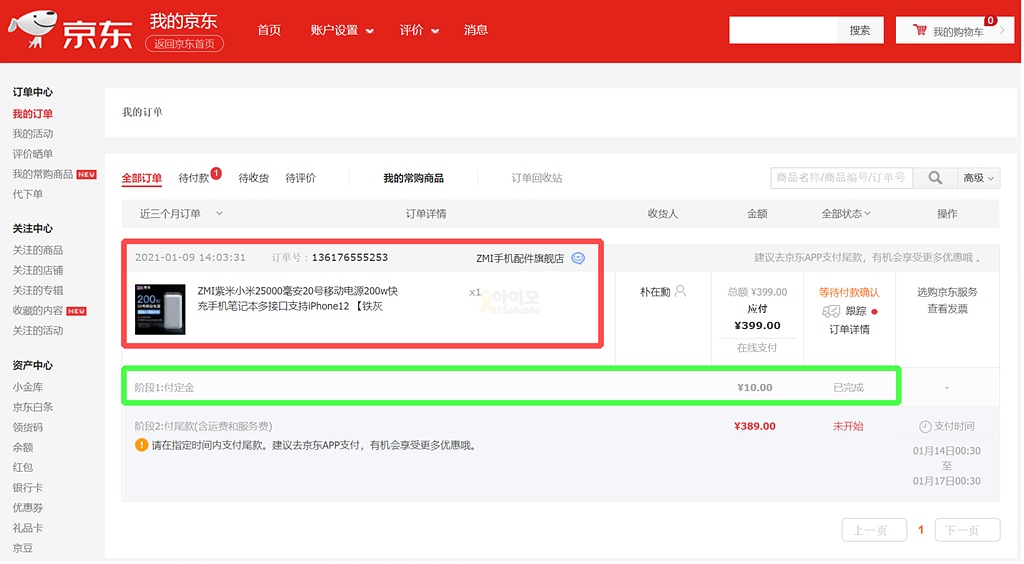The image size is (1024, 564).
Task: Open 优惠券 in sidebar
Action: (x=27, y=509)
